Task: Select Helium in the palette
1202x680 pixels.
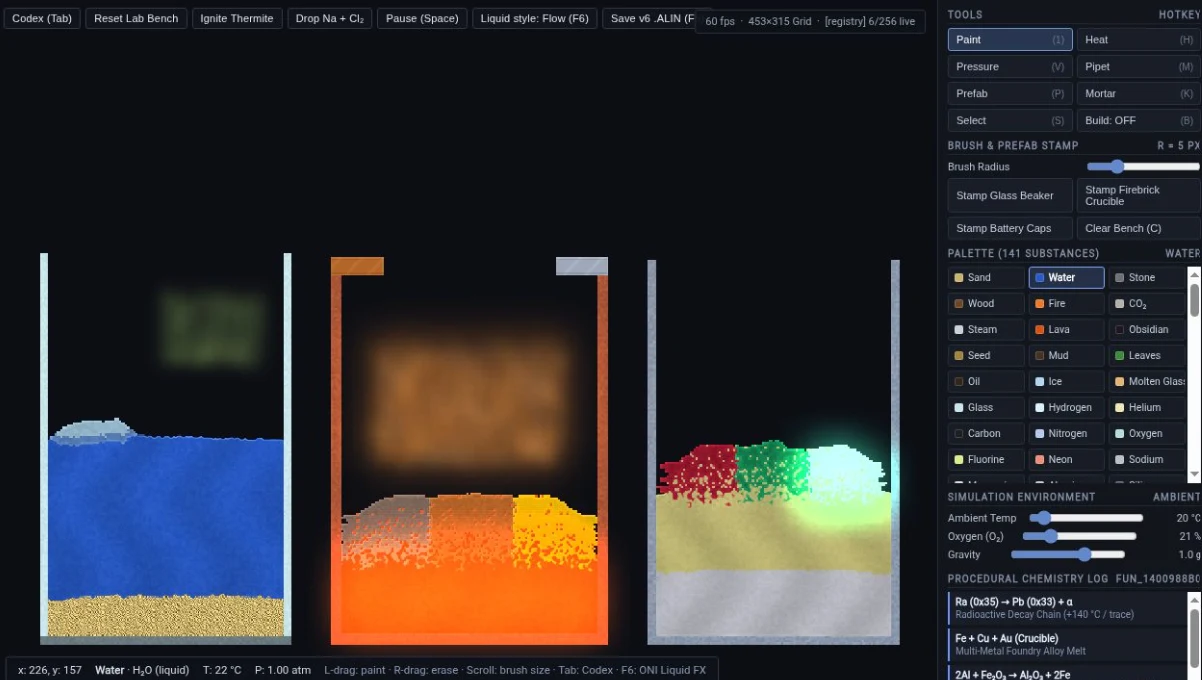Action: coord(1147,407)
